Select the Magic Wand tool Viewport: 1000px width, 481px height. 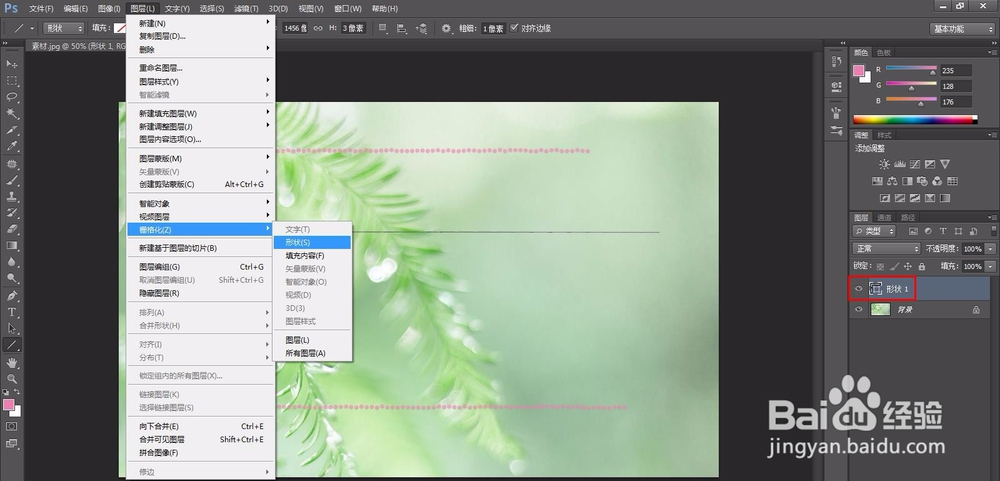11,114
